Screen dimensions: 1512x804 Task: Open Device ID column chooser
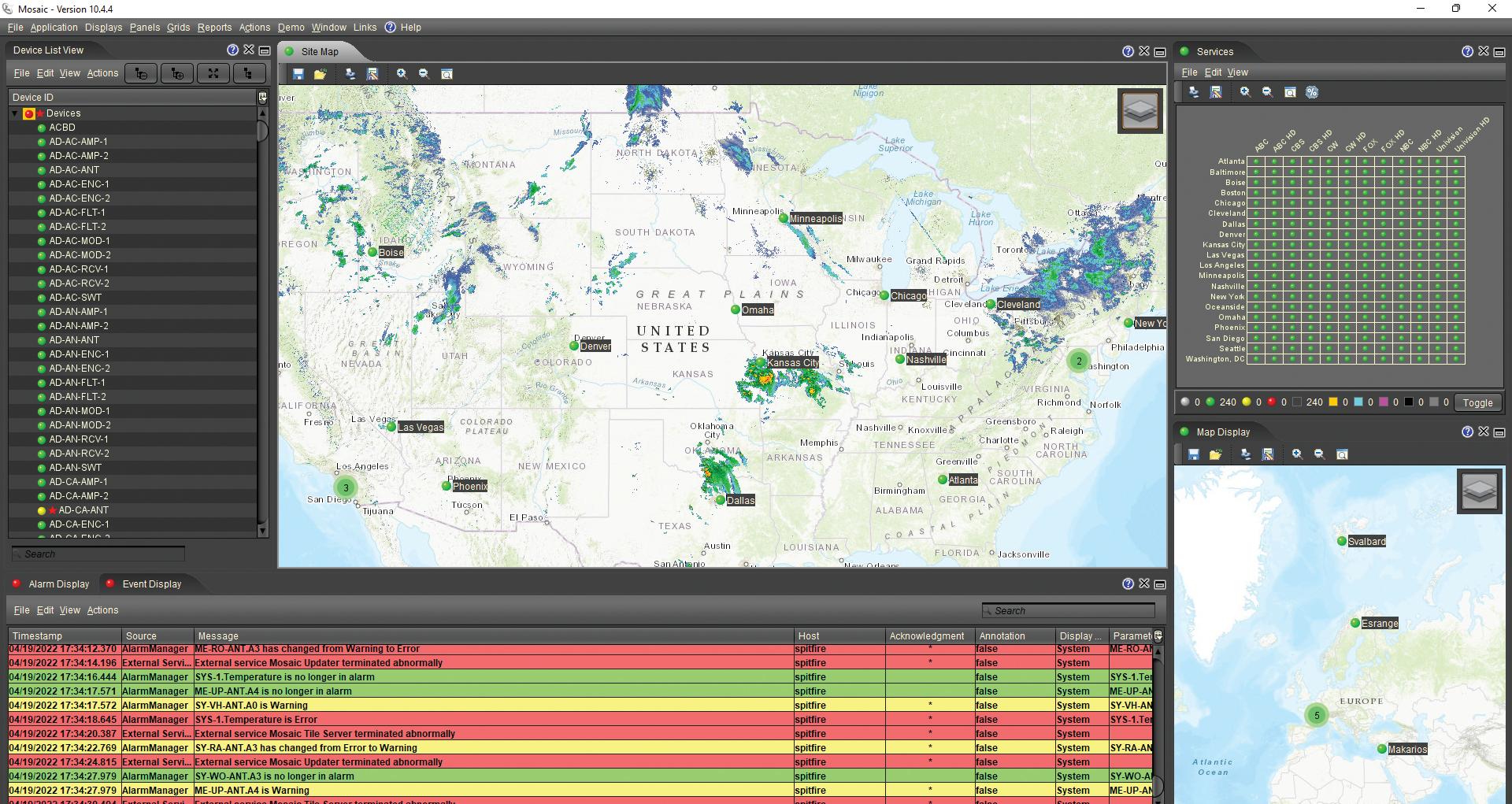tap(263, 98)
